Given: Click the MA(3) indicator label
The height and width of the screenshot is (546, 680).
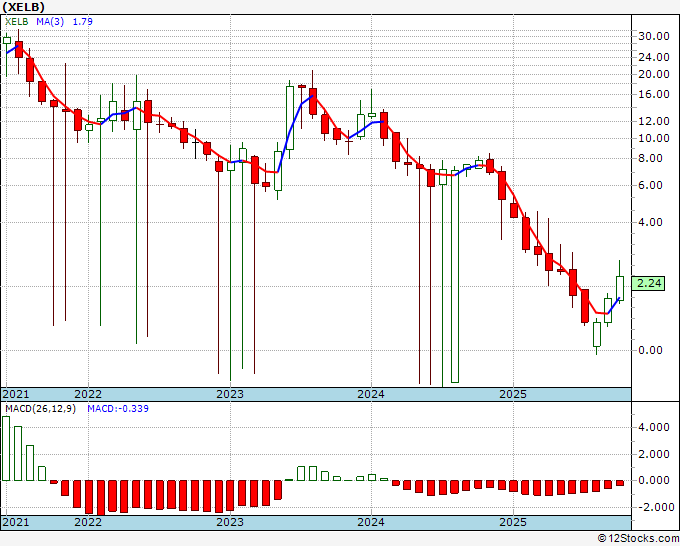Looking at the screenshot, I should click(50, 22).
